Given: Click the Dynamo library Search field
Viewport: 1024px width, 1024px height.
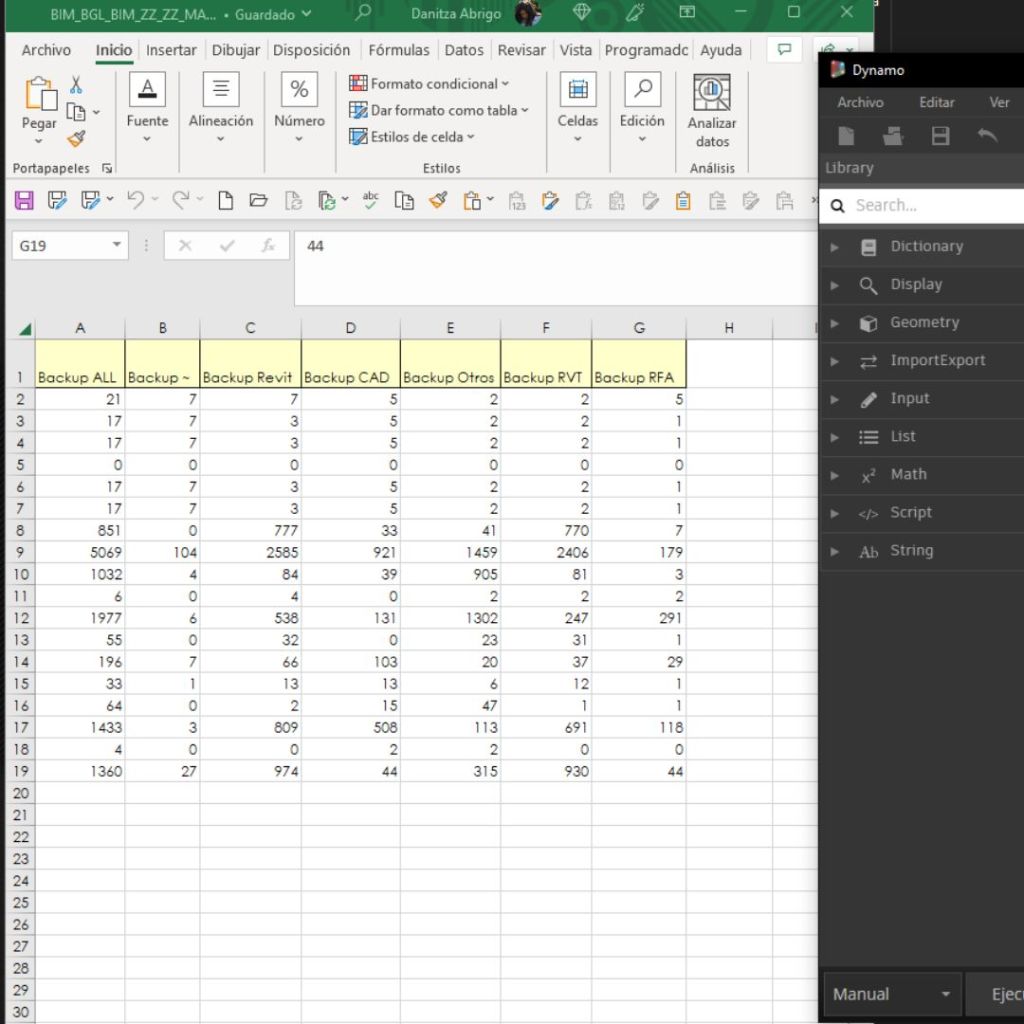Looking at the screenshot, I should (935, 205).
